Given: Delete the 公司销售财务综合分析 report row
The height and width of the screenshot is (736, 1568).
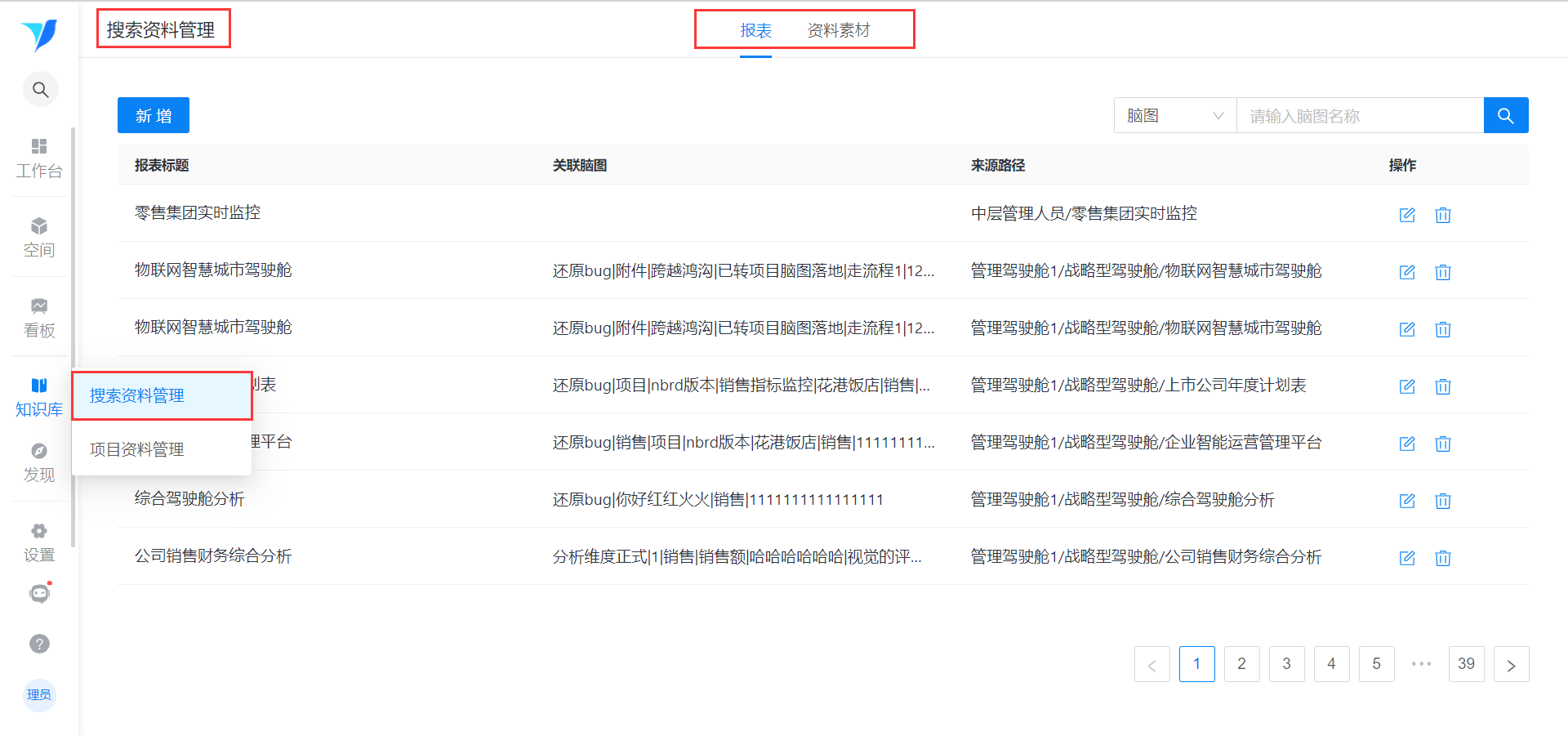Looking at the screenshot, I should [x=1443, y=558].
